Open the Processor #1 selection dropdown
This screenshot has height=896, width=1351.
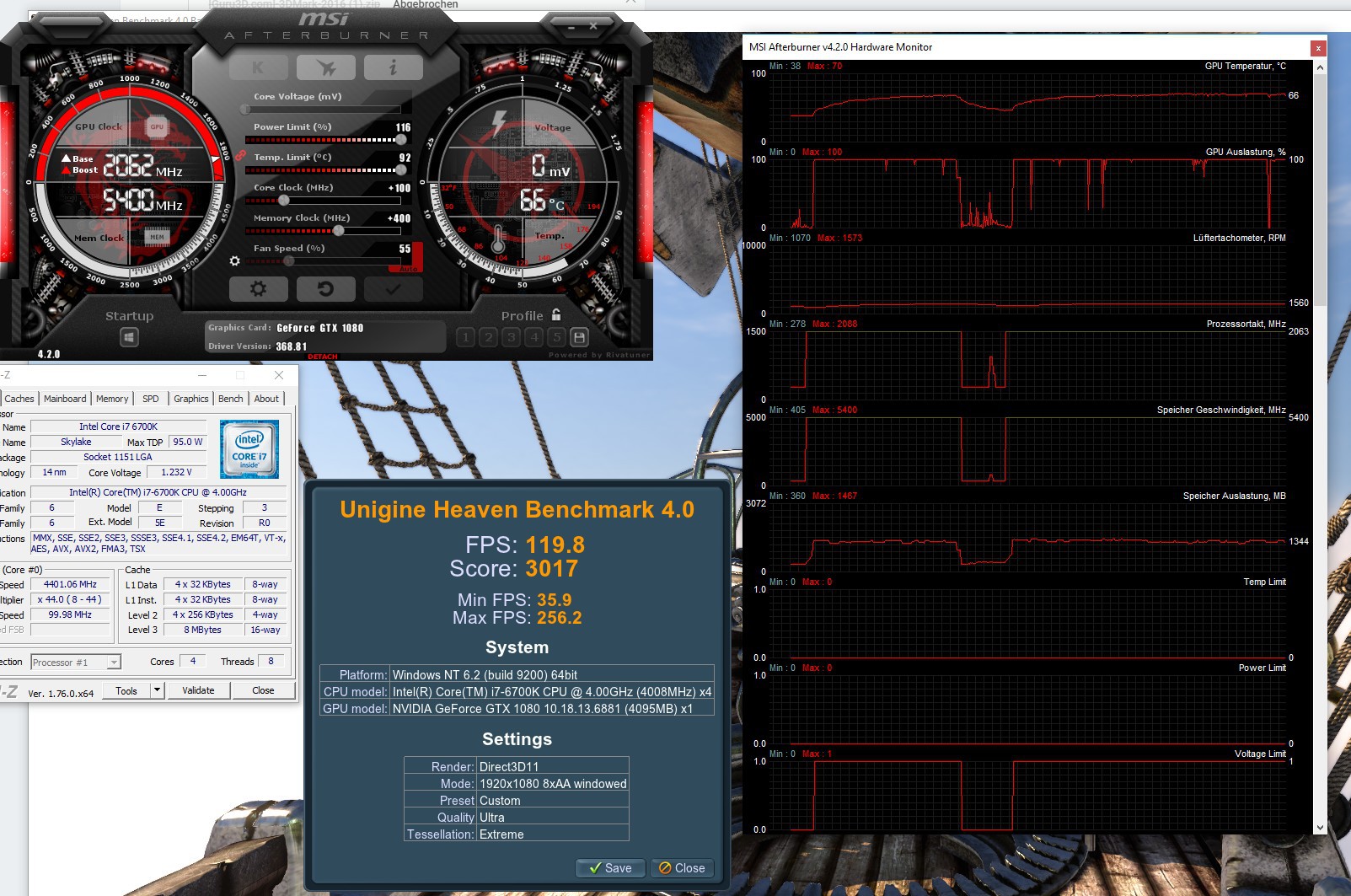pos(76,663)
